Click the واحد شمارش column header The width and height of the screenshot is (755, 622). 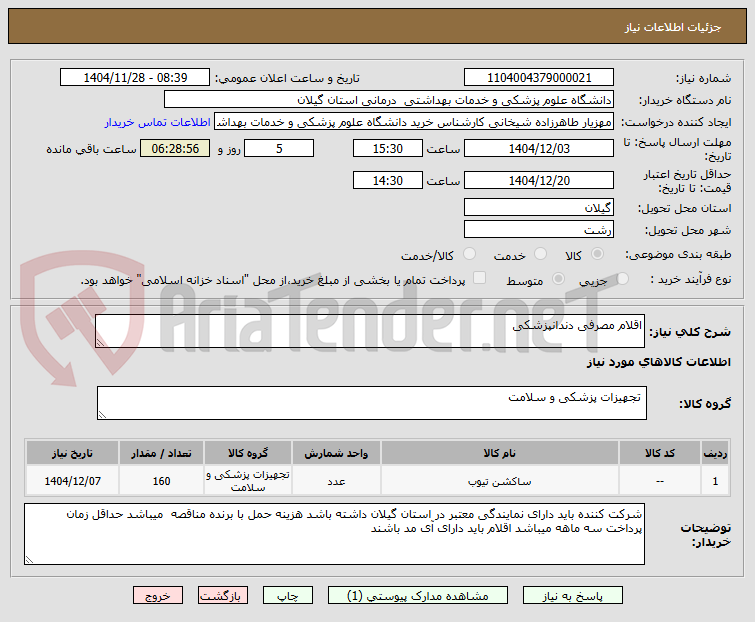coord(336,453)
